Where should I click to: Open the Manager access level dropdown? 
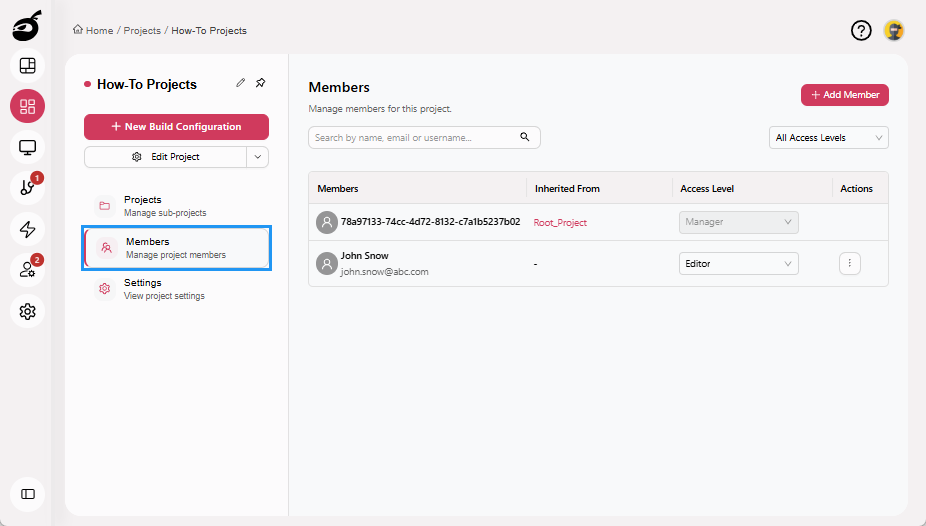point(739,222)
